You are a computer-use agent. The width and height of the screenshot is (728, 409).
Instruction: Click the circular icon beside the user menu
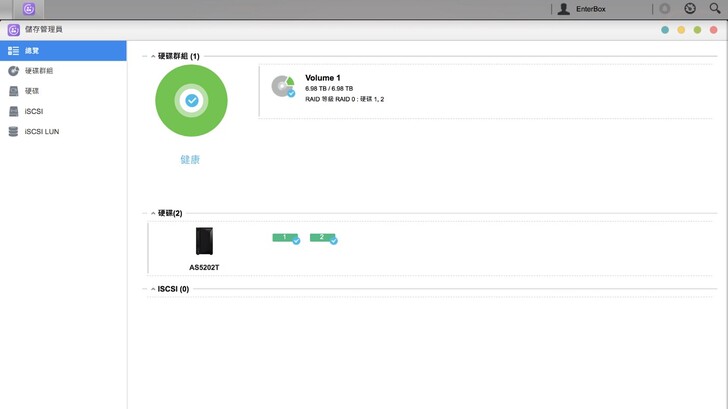click(665, 9)
